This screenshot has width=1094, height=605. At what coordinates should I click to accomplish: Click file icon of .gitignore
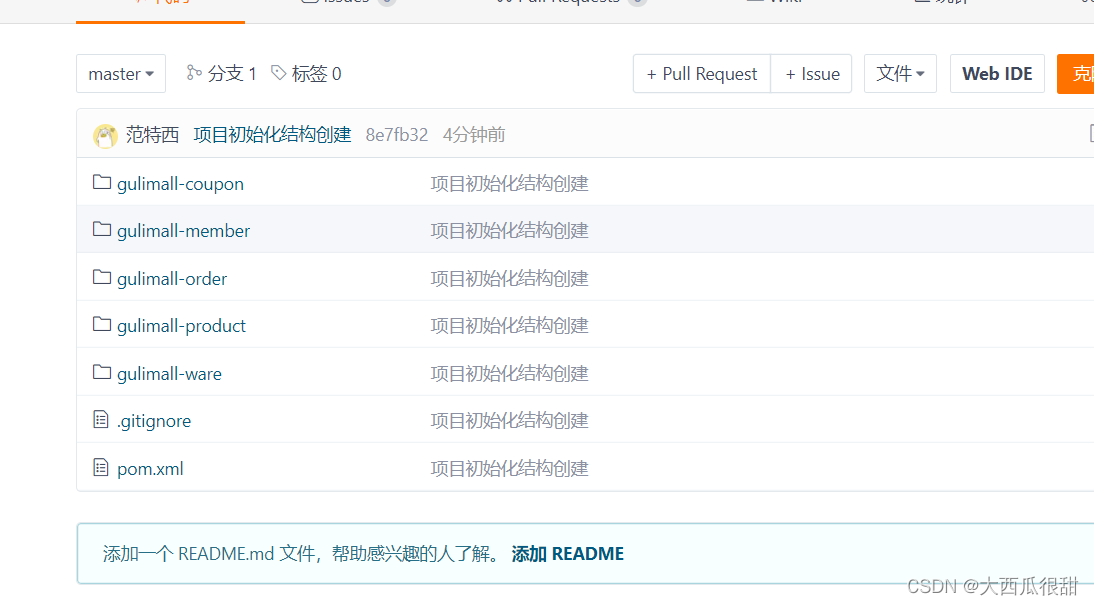(x=100, y=419)
